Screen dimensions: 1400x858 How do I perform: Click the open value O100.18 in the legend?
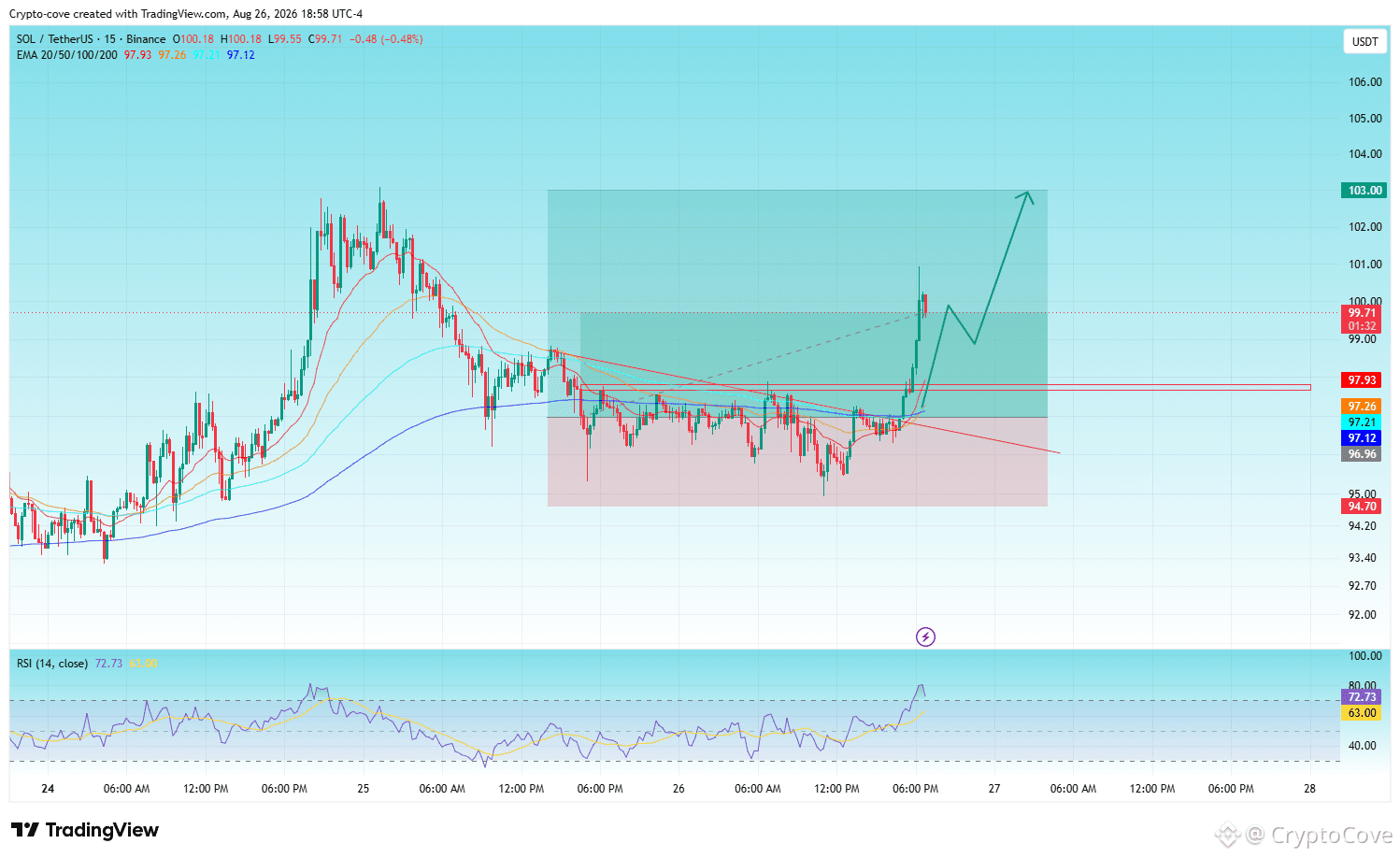pos(193,39)
